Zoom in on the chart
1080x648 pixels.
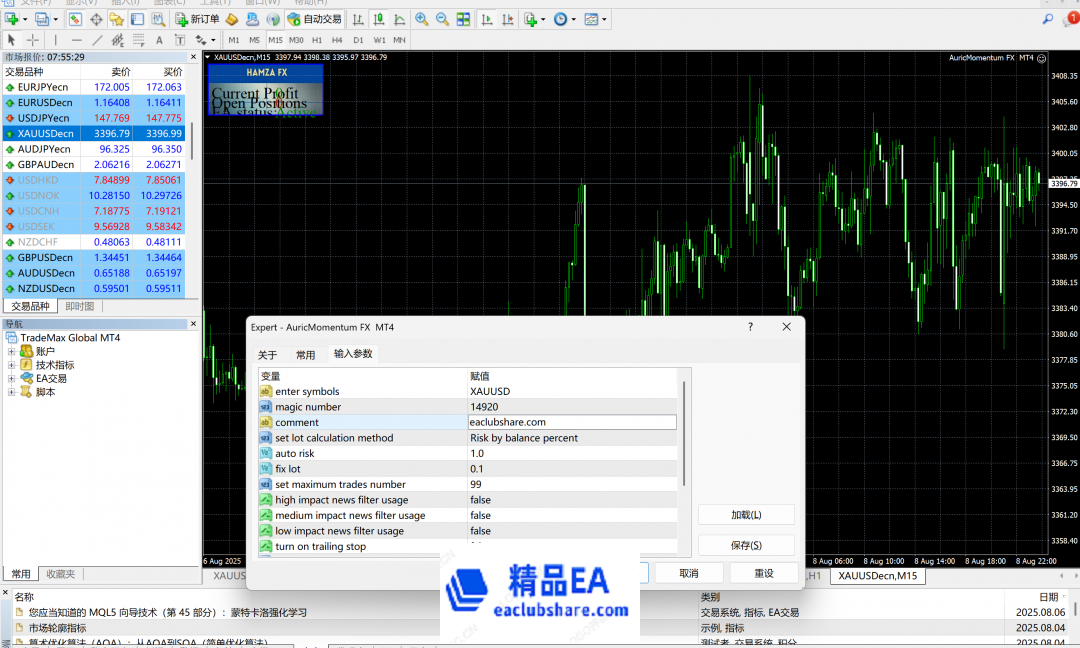tap(422, 19)
